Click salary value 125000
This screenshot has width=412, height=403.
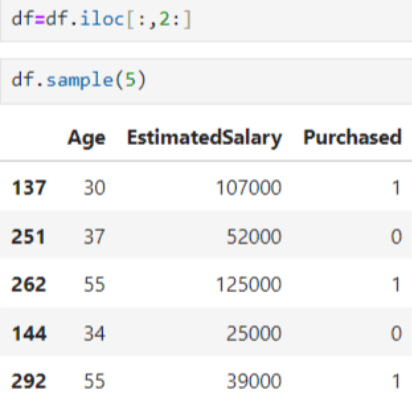[249, 285]
